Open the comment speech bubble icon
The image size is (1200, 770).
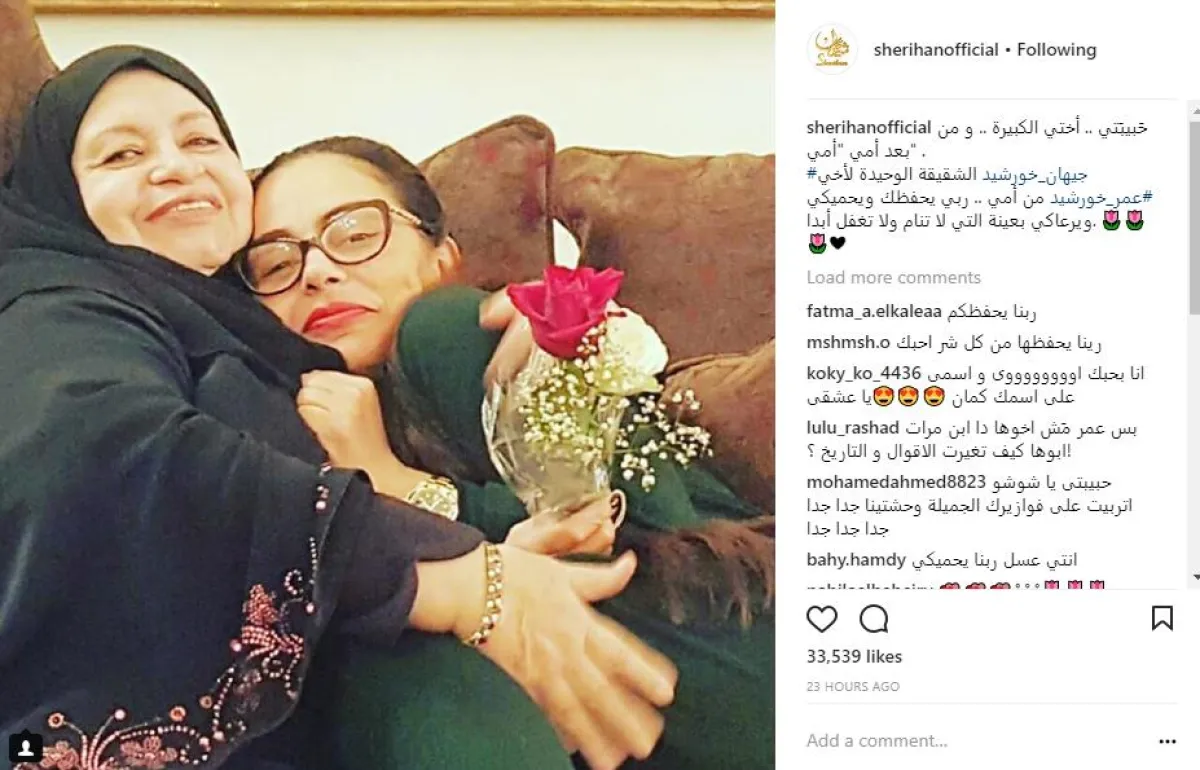(874, 619)
